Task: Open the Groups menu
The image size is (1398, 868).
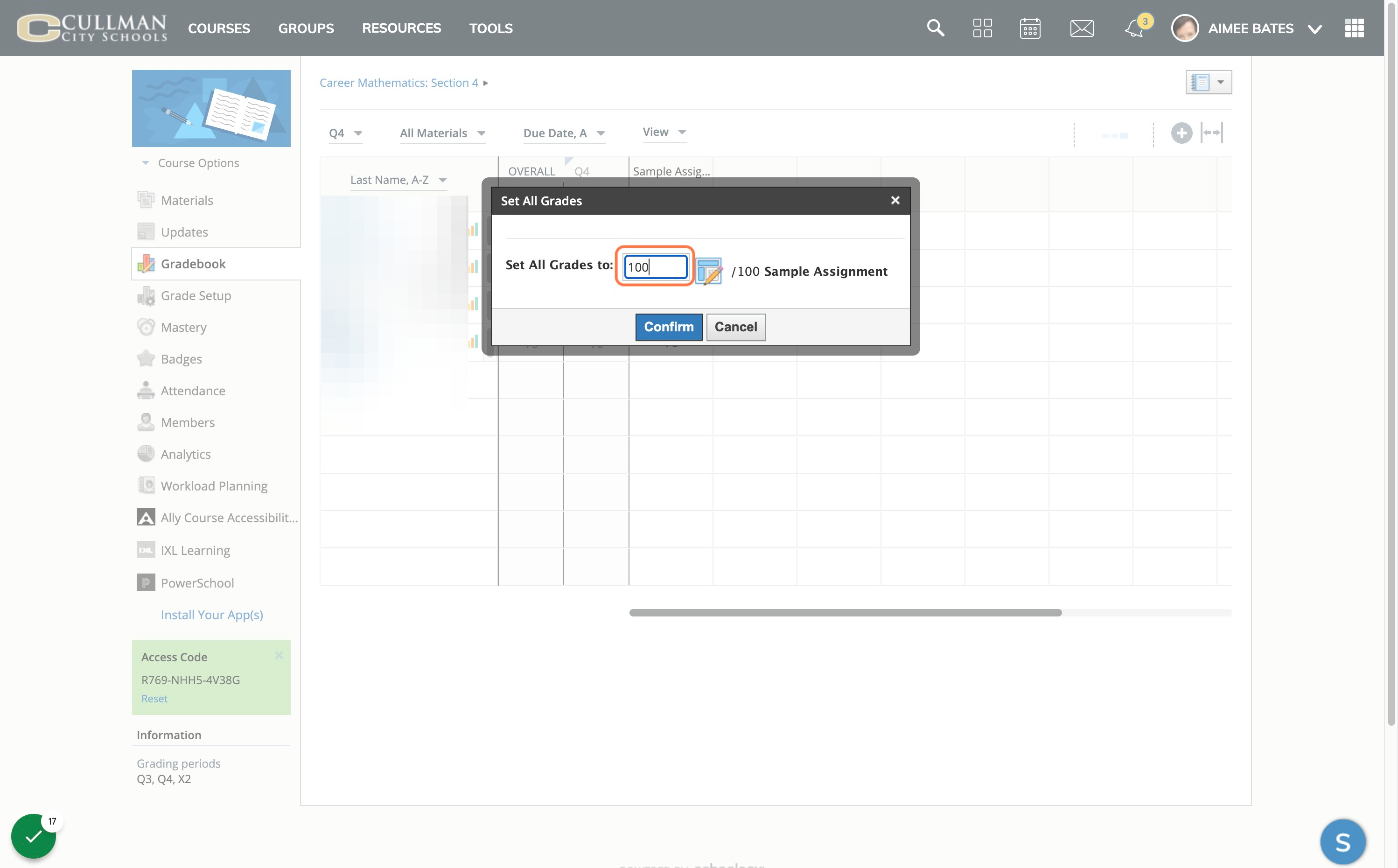Action: pyautogui.click(x=306, y=28)
